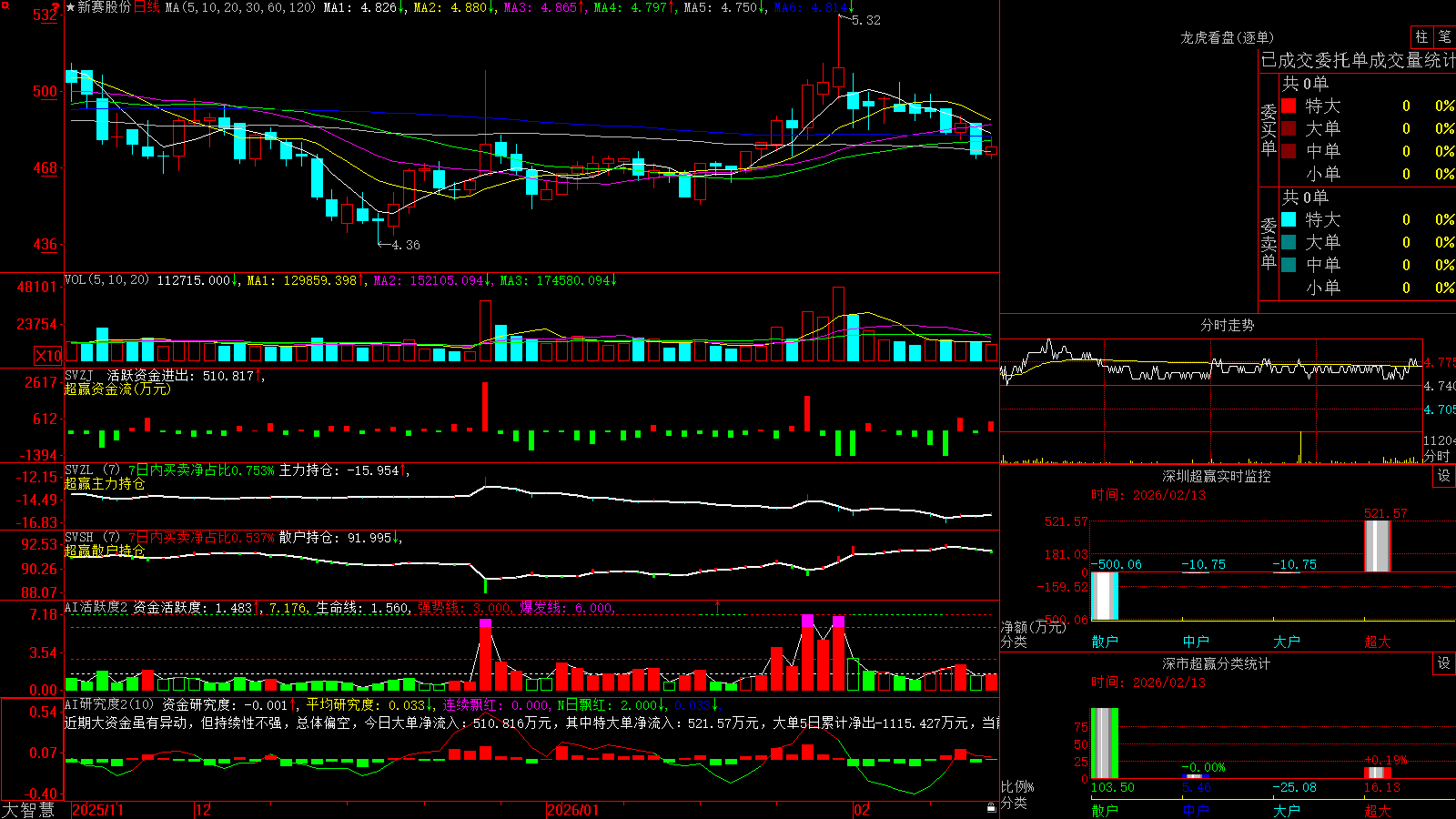Click the 12 month timeline marker
This screenshot has width=1456, height=819.
[x=204, y=810]
